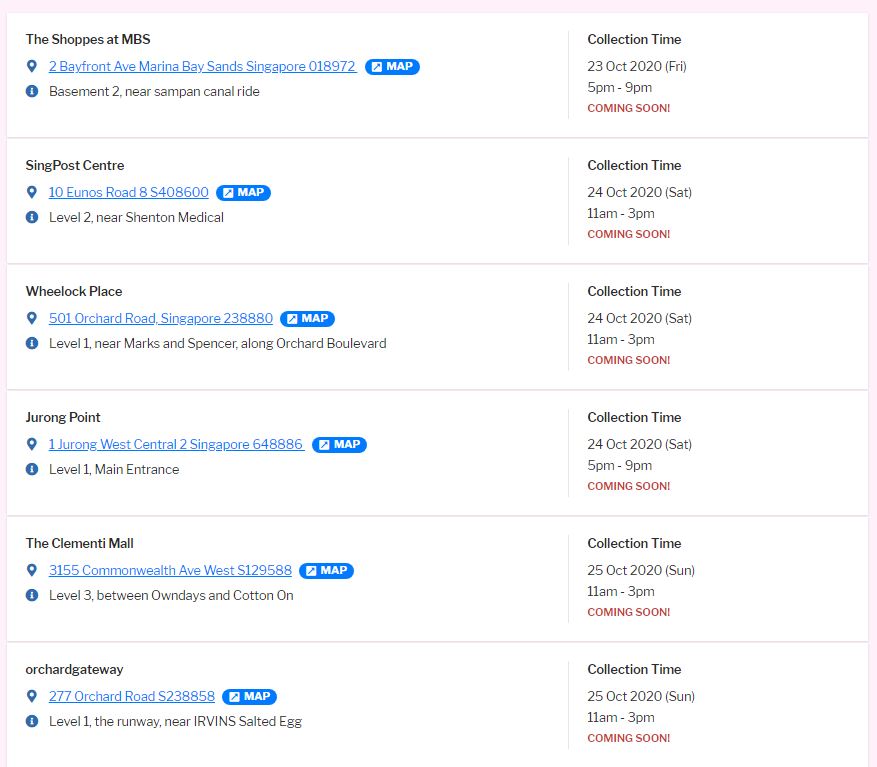This screenshot has height=767, width=877.
Task: Click the info icon beside Basement 2 sampan canal
Action: click(32, 91)
